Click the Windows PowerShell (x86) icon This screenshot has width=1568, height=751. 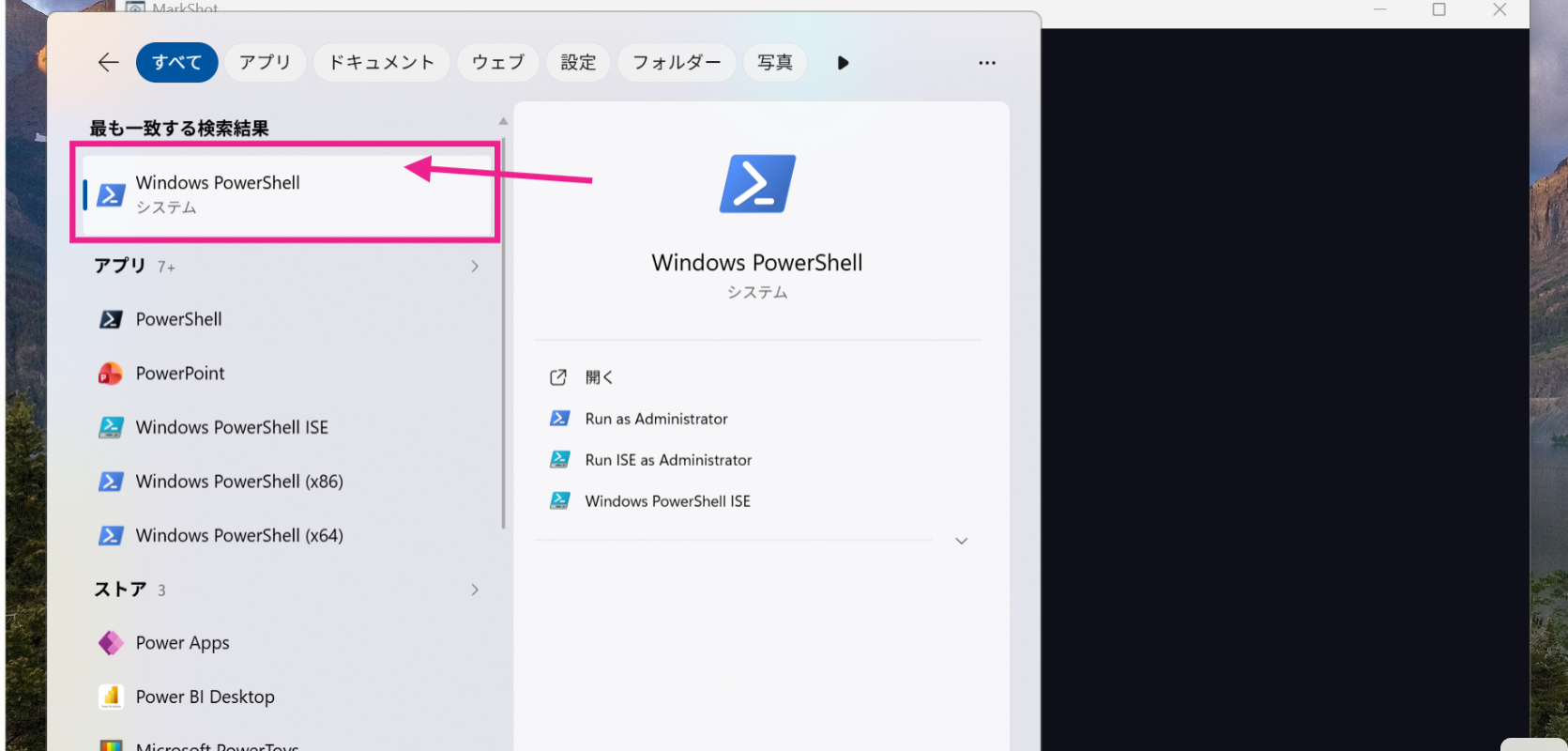click(x=111, y=482)
